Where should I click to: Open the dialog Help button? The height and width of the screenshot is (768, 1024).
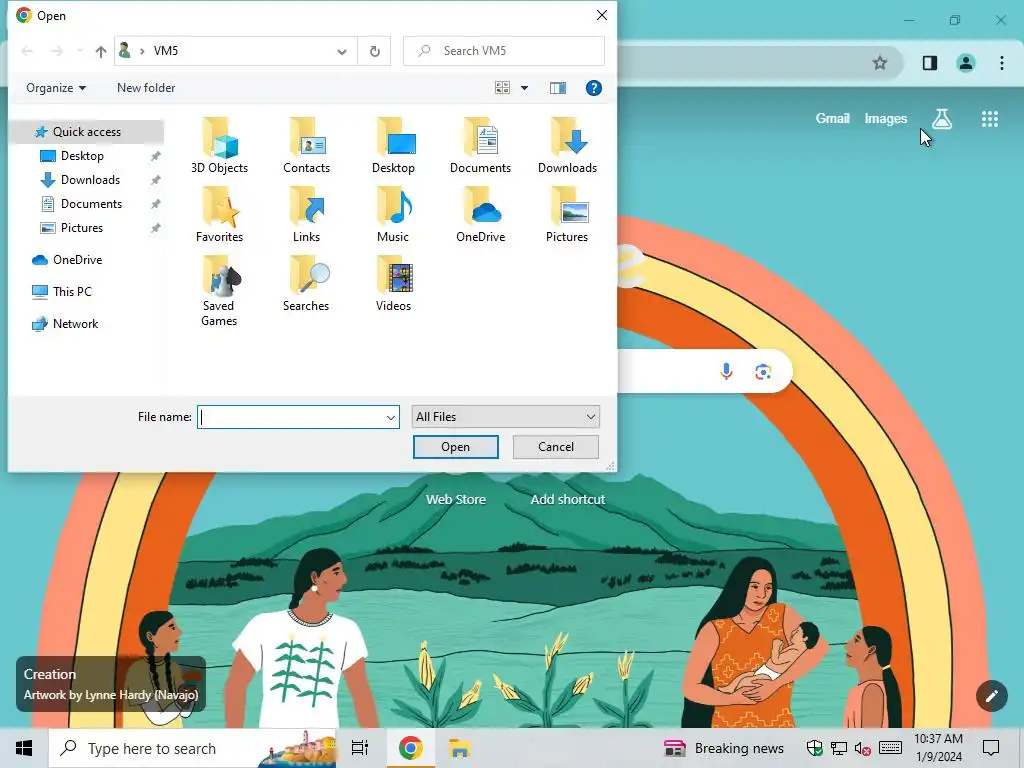click(x=594, y=88)
